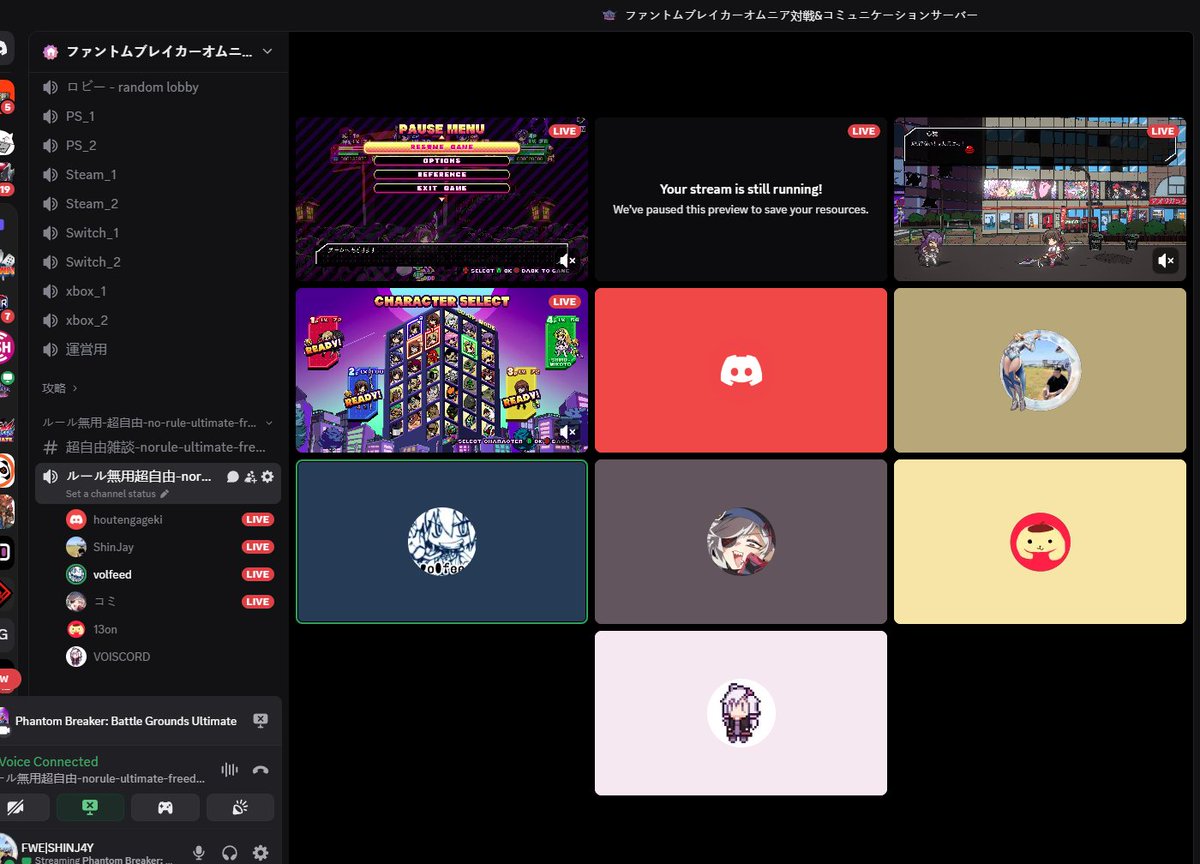Open the Pause Menu live stream tile
This screenshot has height=864, width=1200.
pos(441,199)
